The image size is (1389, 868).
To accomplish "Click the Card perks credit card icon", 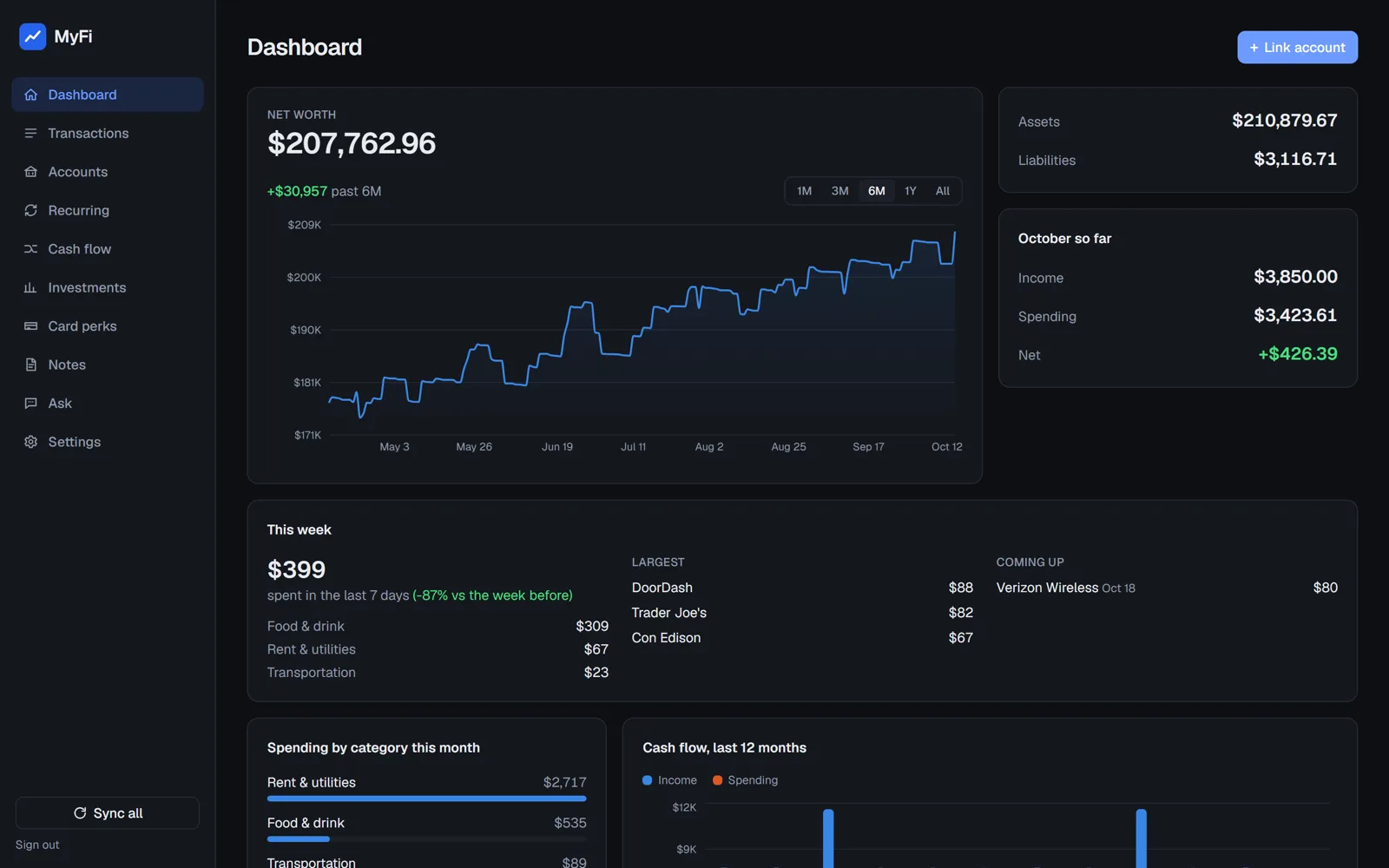I will pos(31,326).
